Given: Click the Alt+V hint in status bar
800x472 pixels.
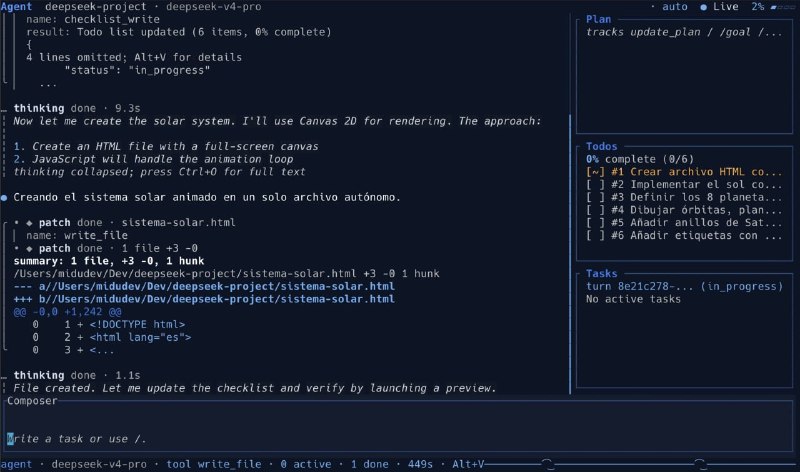Looking at the screenshot, I should click(x=468, y=464).
